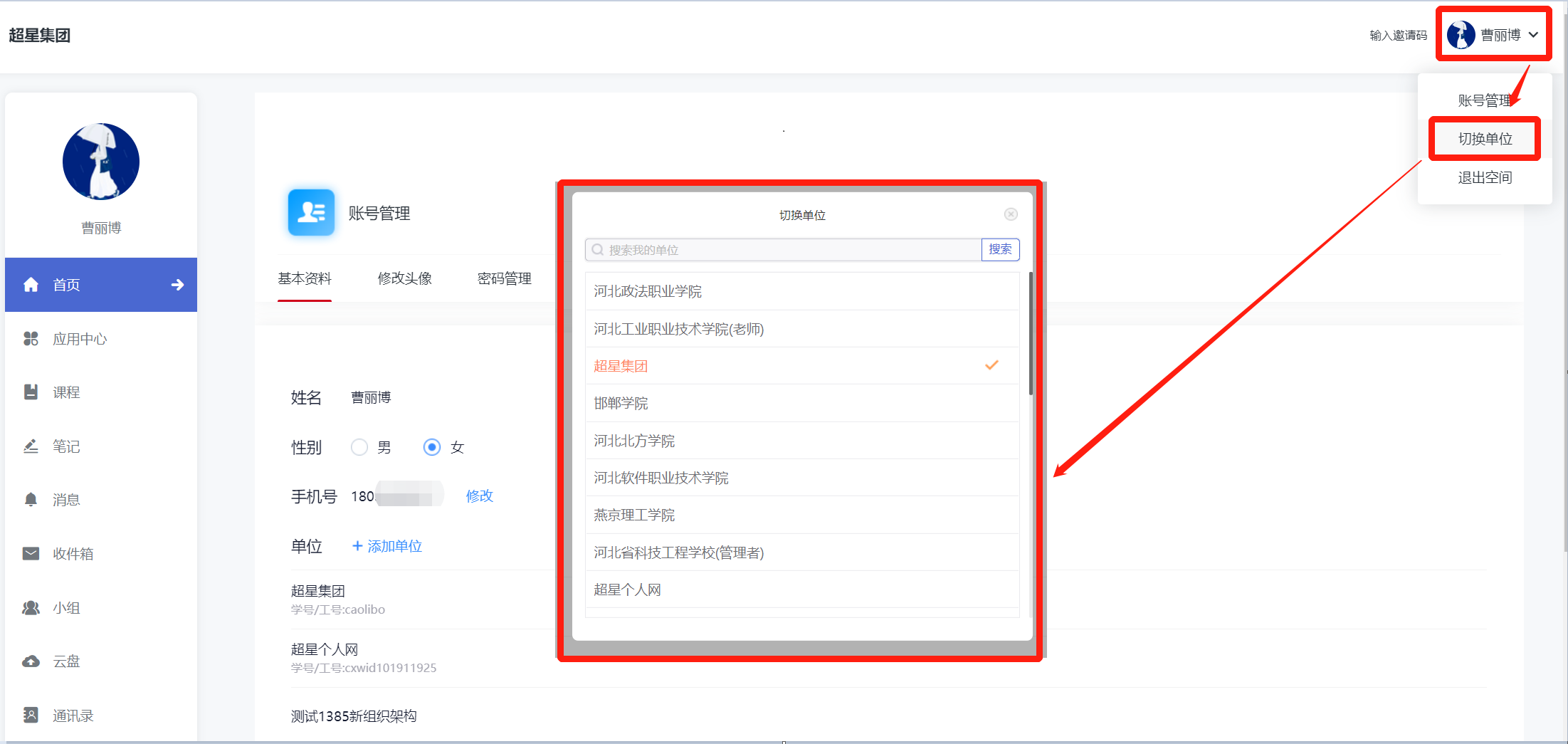Click the 通讯录 contacts icon

(x=31, y=715)
